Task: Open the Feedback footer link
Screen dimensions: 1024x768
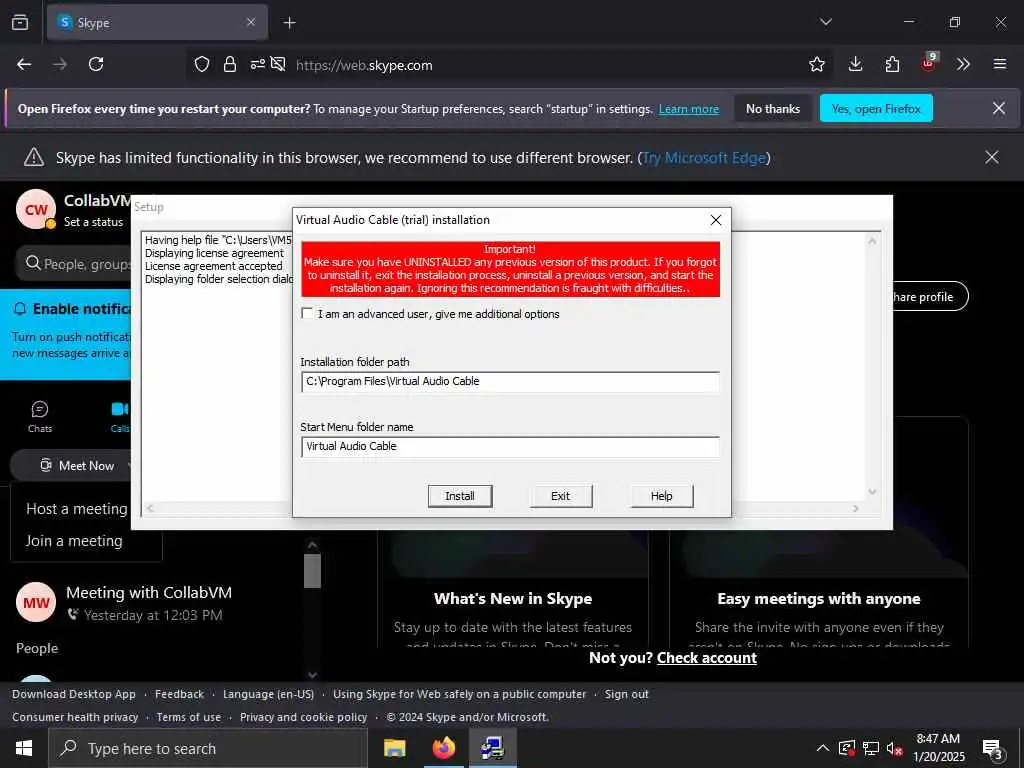Action: (180, 694)
